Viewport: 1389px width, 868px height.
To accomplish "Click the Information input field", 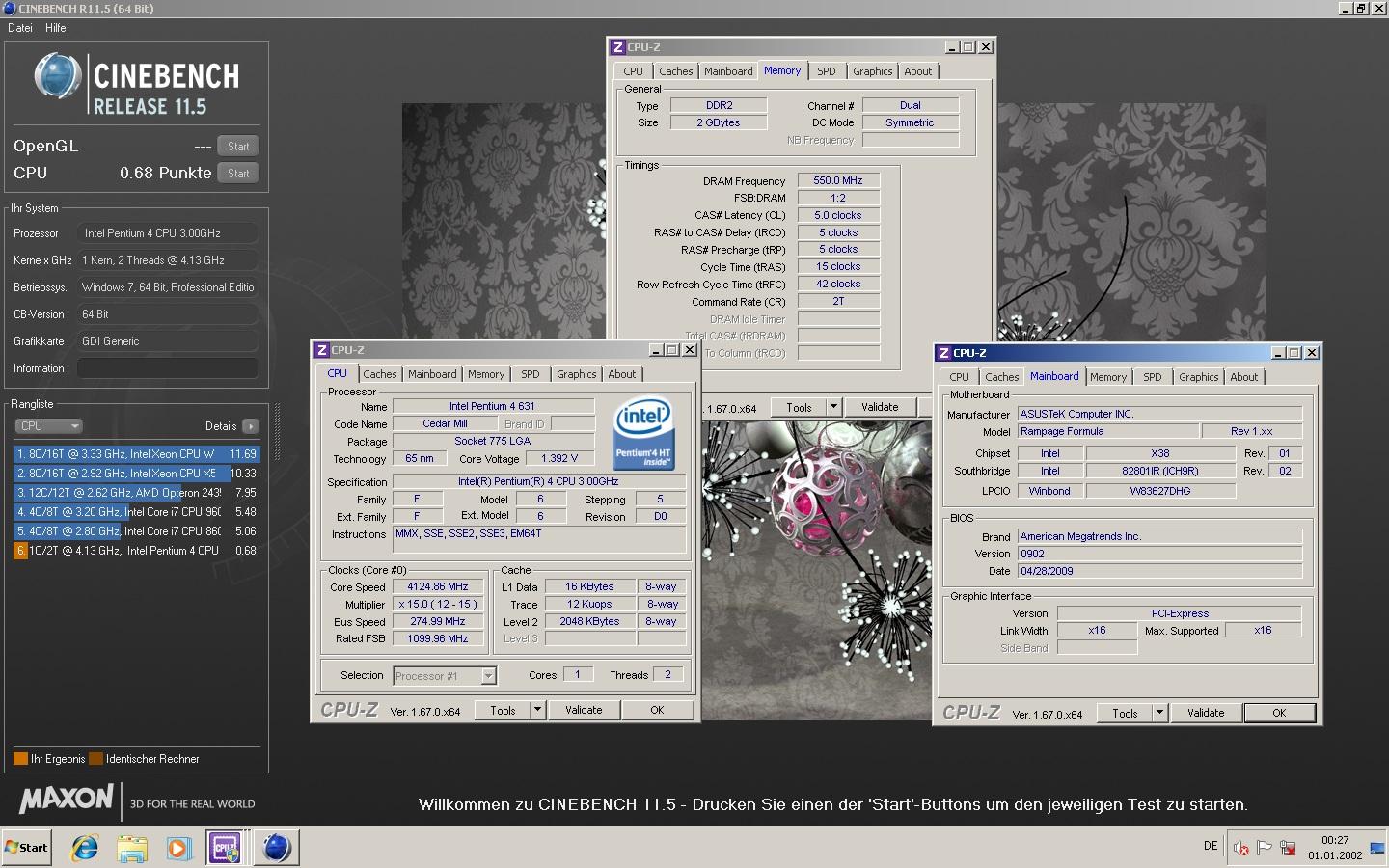I will click(x=168, y=368).
